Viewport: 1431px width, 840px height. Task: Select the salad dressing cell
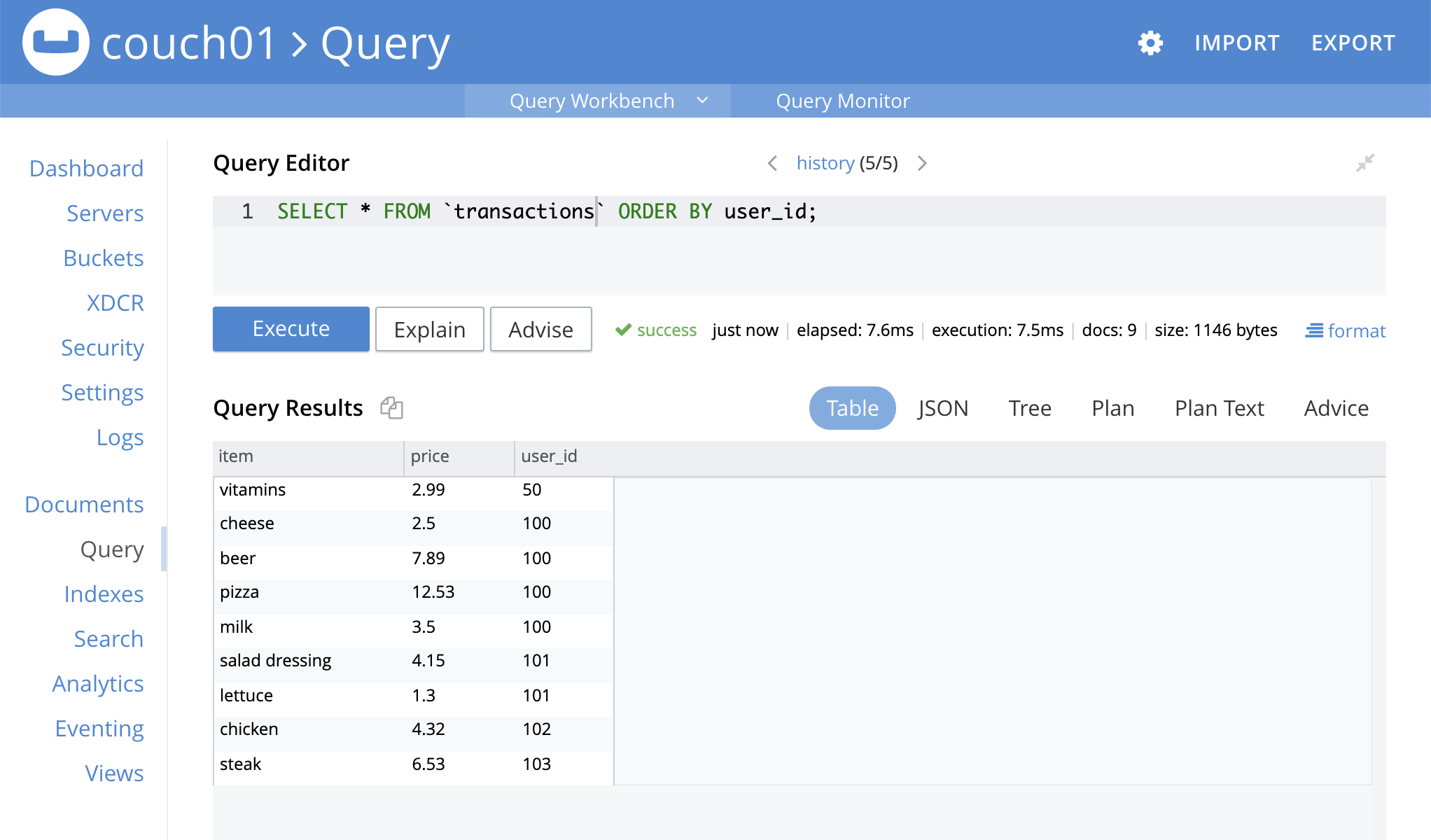click(x=276, y=661)
